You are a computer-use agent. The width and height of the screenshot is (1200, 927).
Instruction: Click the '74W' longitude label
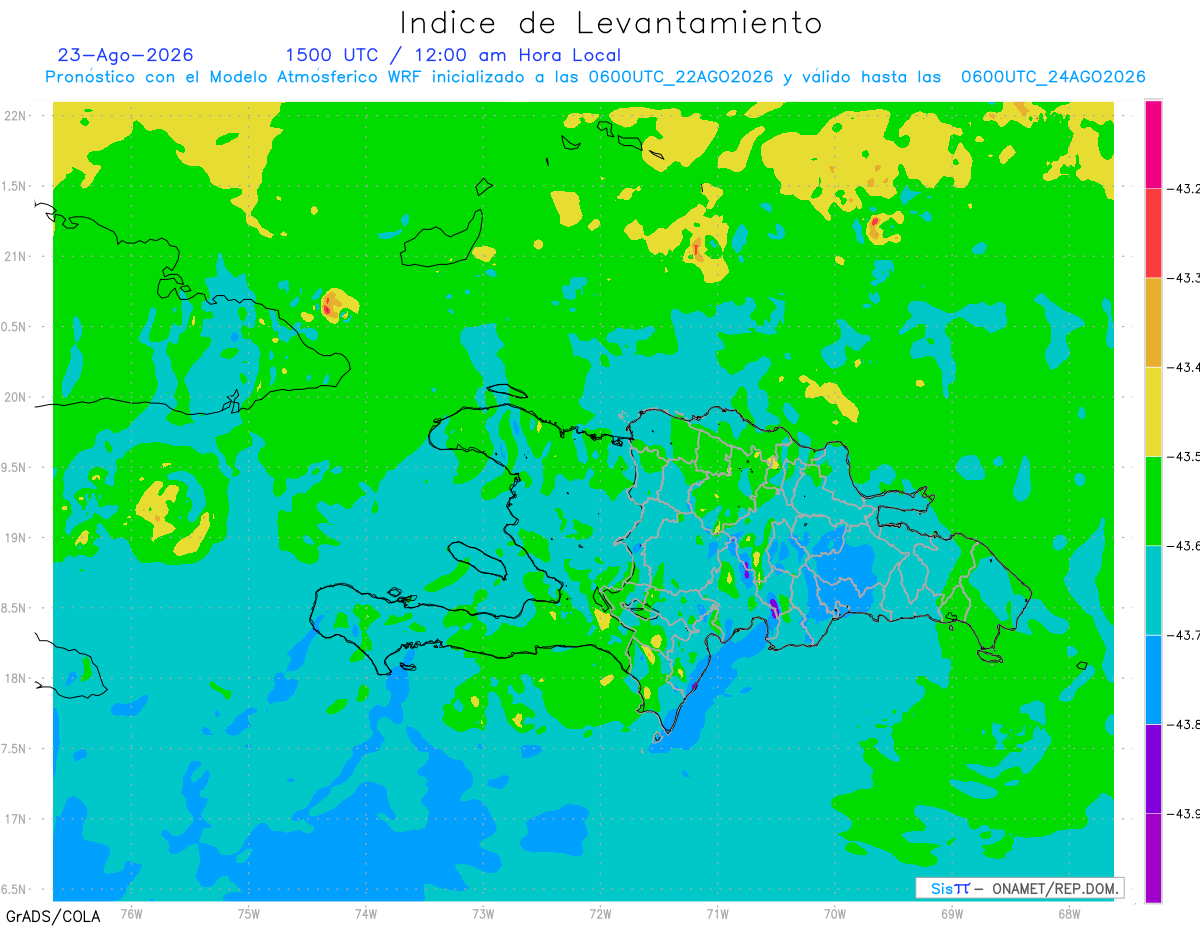coord(366,914)
